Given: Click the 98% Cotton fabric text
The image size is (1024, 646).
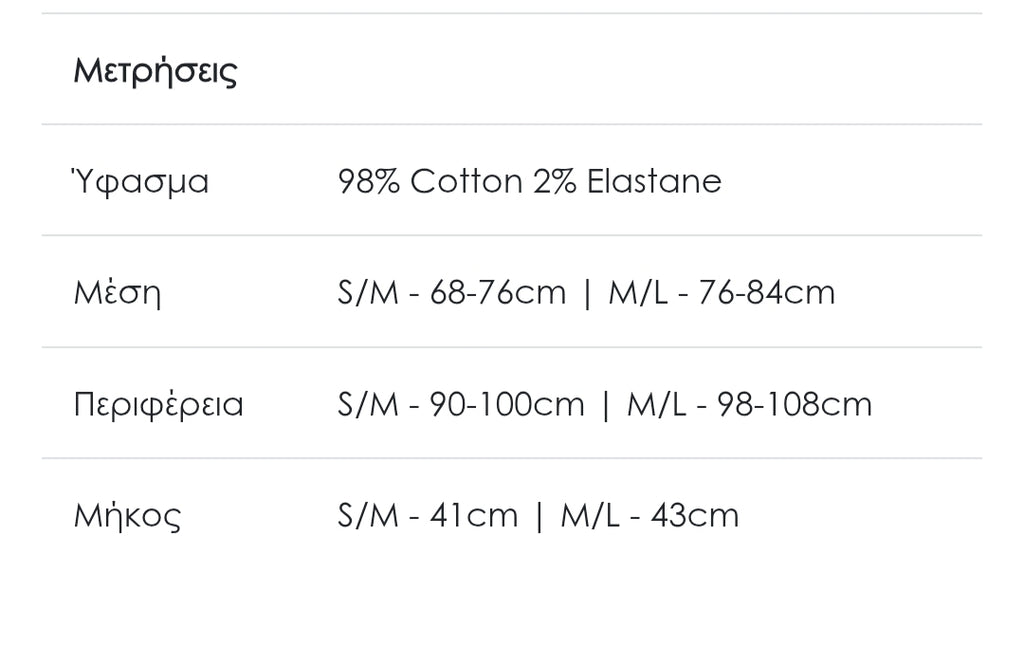Looking at the screenshot, I should click(430, 182).
